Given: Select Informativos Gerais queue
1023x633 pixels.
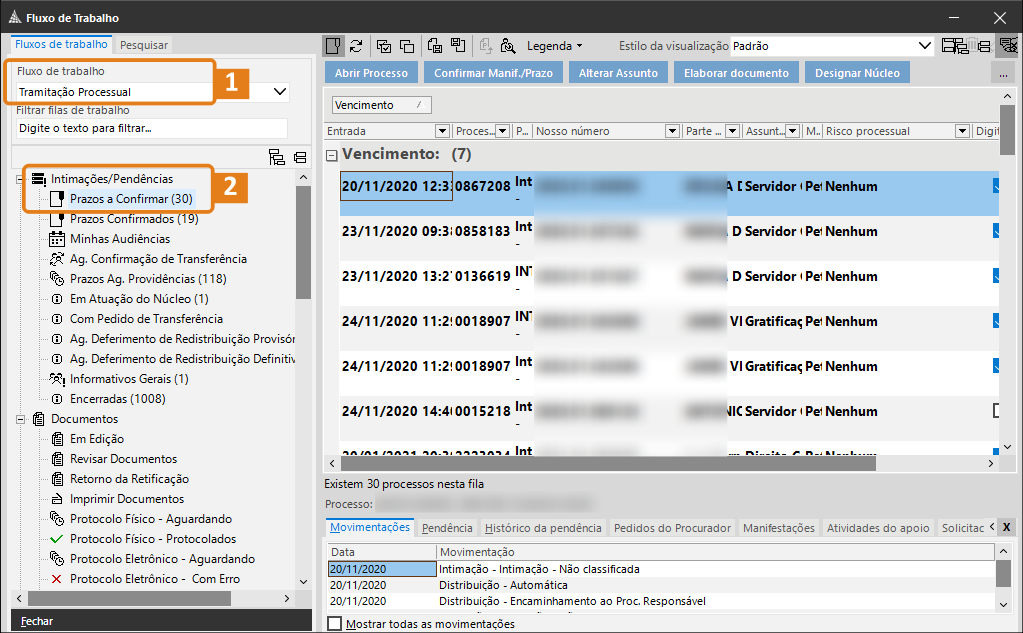Looking at the screenshot, I should tap(128, 379).
